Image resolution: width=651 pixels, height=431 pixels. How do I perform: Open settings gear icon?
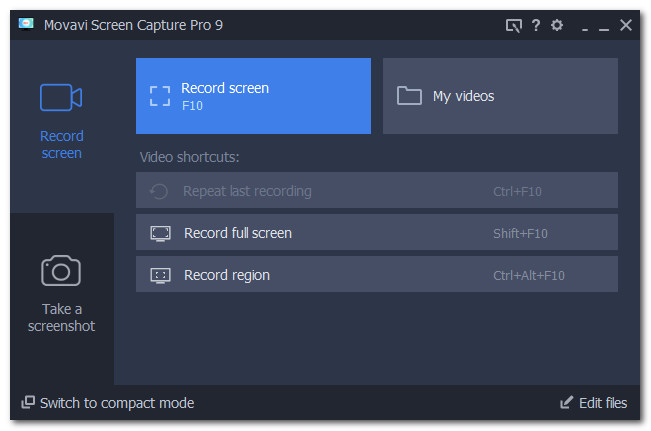click(x=557, y=25)
